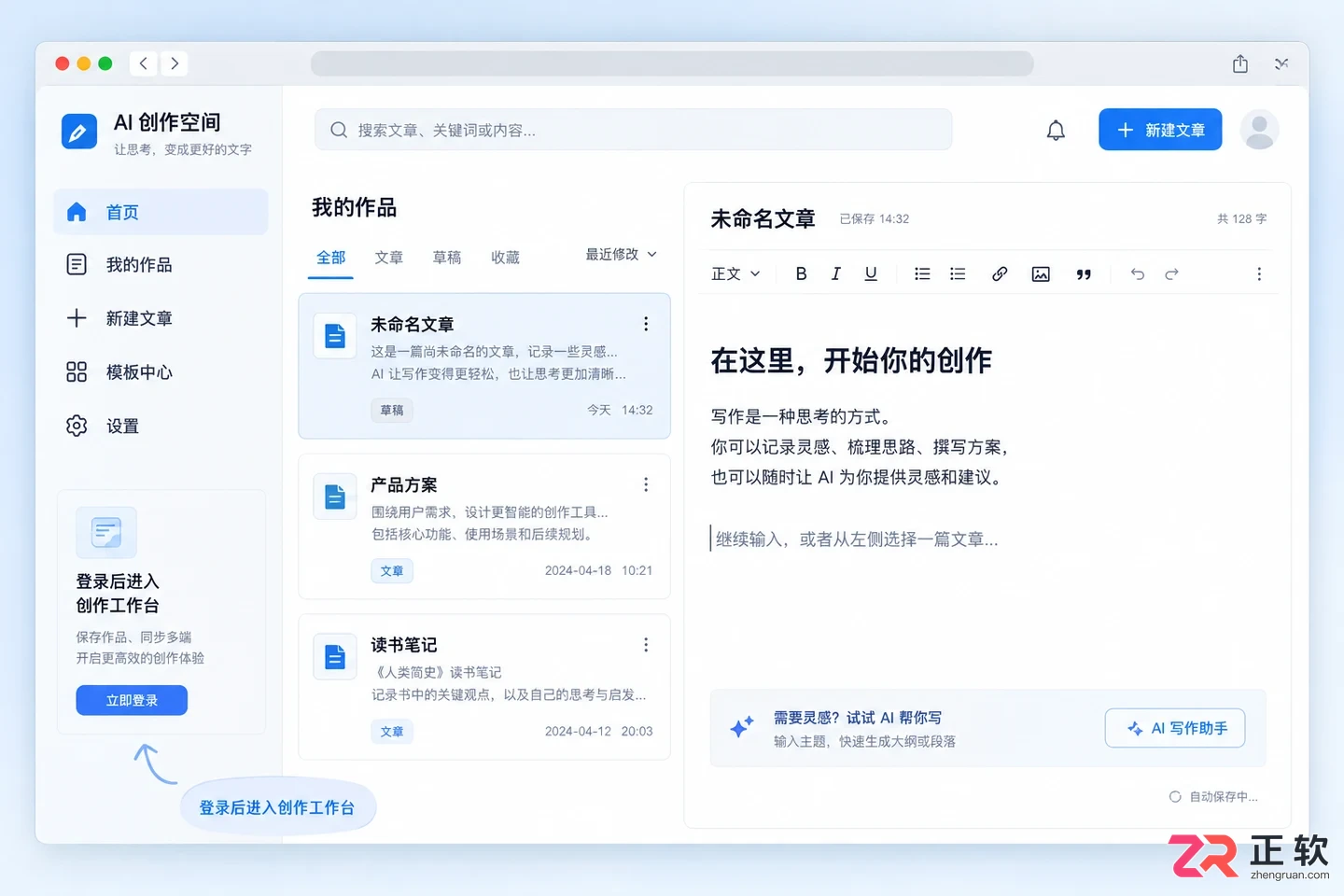Click the 继续输入 editor placeholder line
This screenshot has height=896, width=1344.
pos(856,539)
